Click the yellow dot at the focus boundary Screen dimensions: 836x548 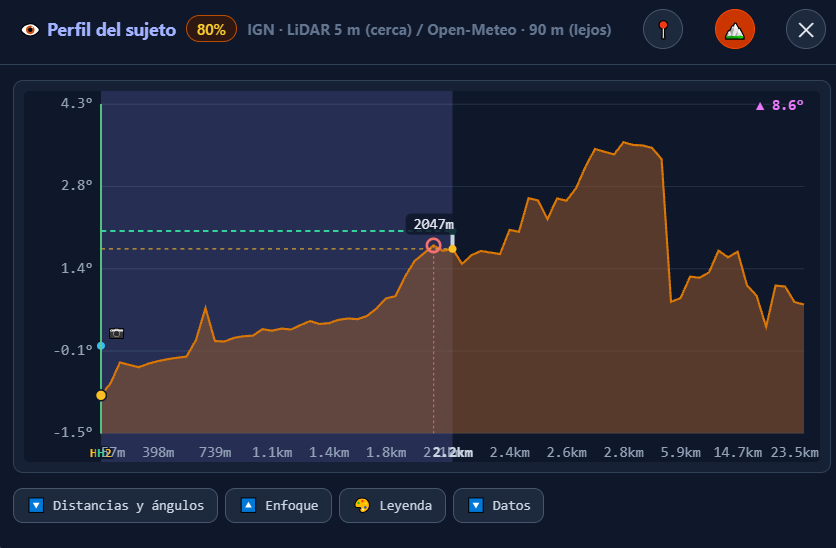452,249
